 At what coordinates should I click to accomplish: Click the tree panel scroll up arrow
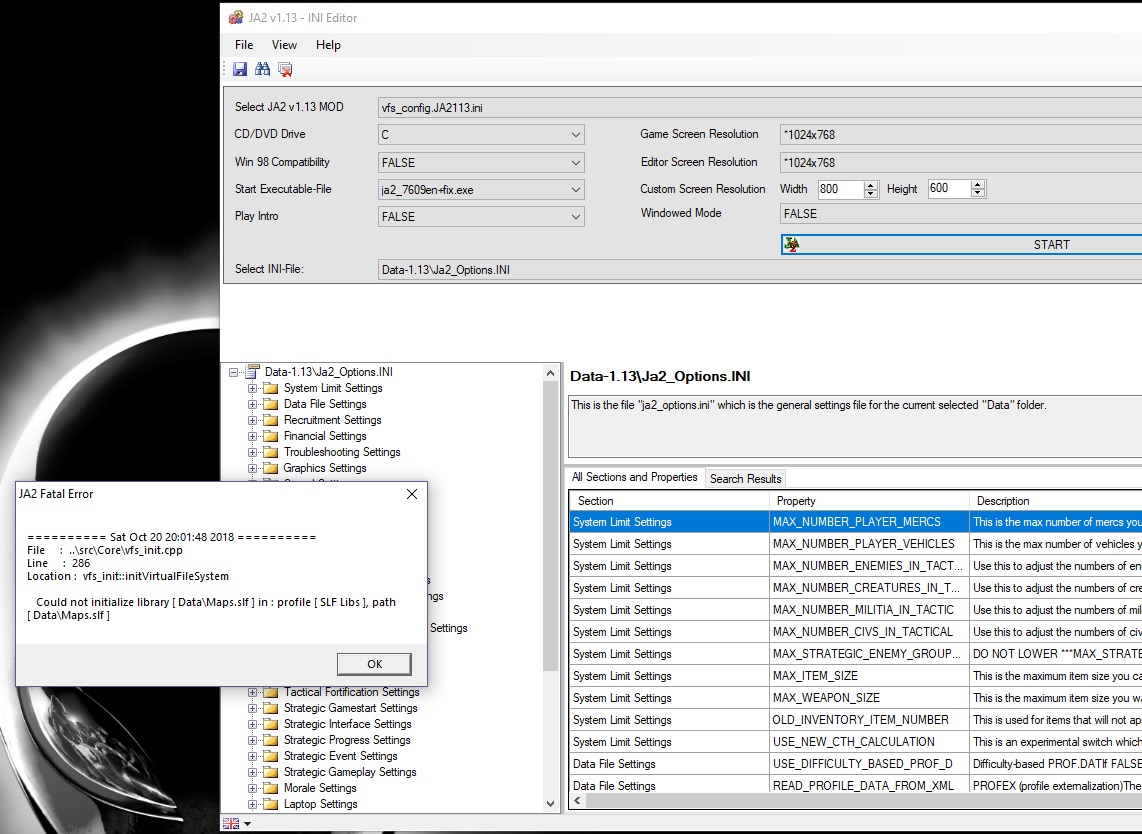pyautogui.click(x=551, y=373)
